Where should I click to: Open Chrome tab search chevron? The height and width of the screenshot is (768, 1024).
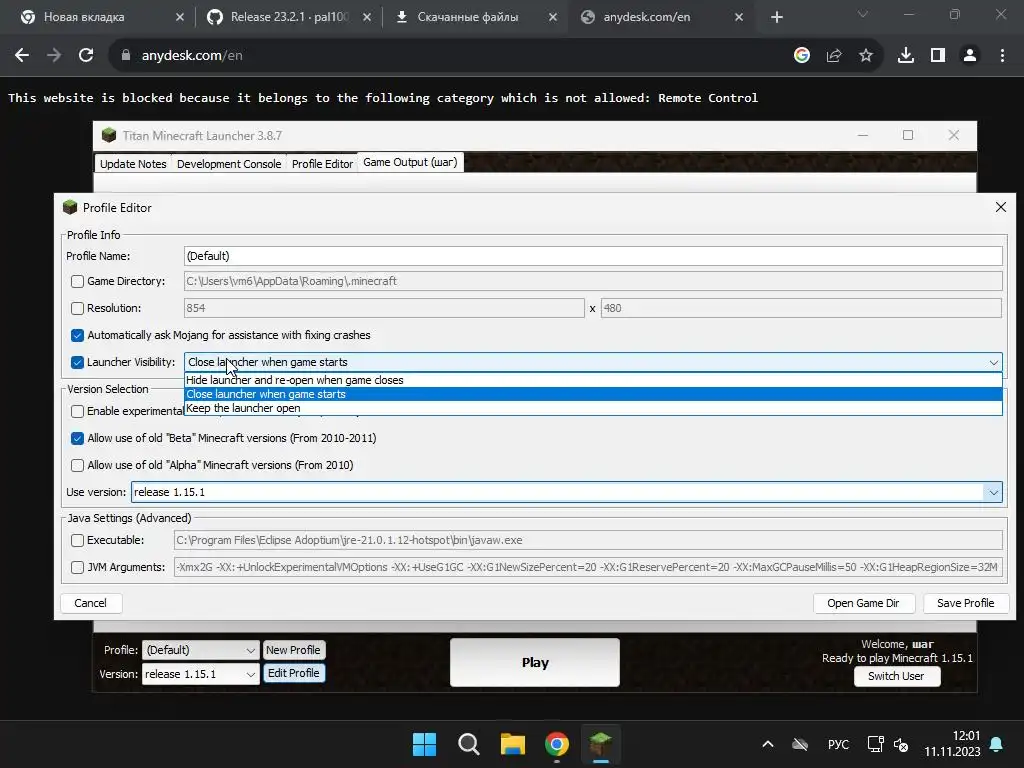coord(863,14)
